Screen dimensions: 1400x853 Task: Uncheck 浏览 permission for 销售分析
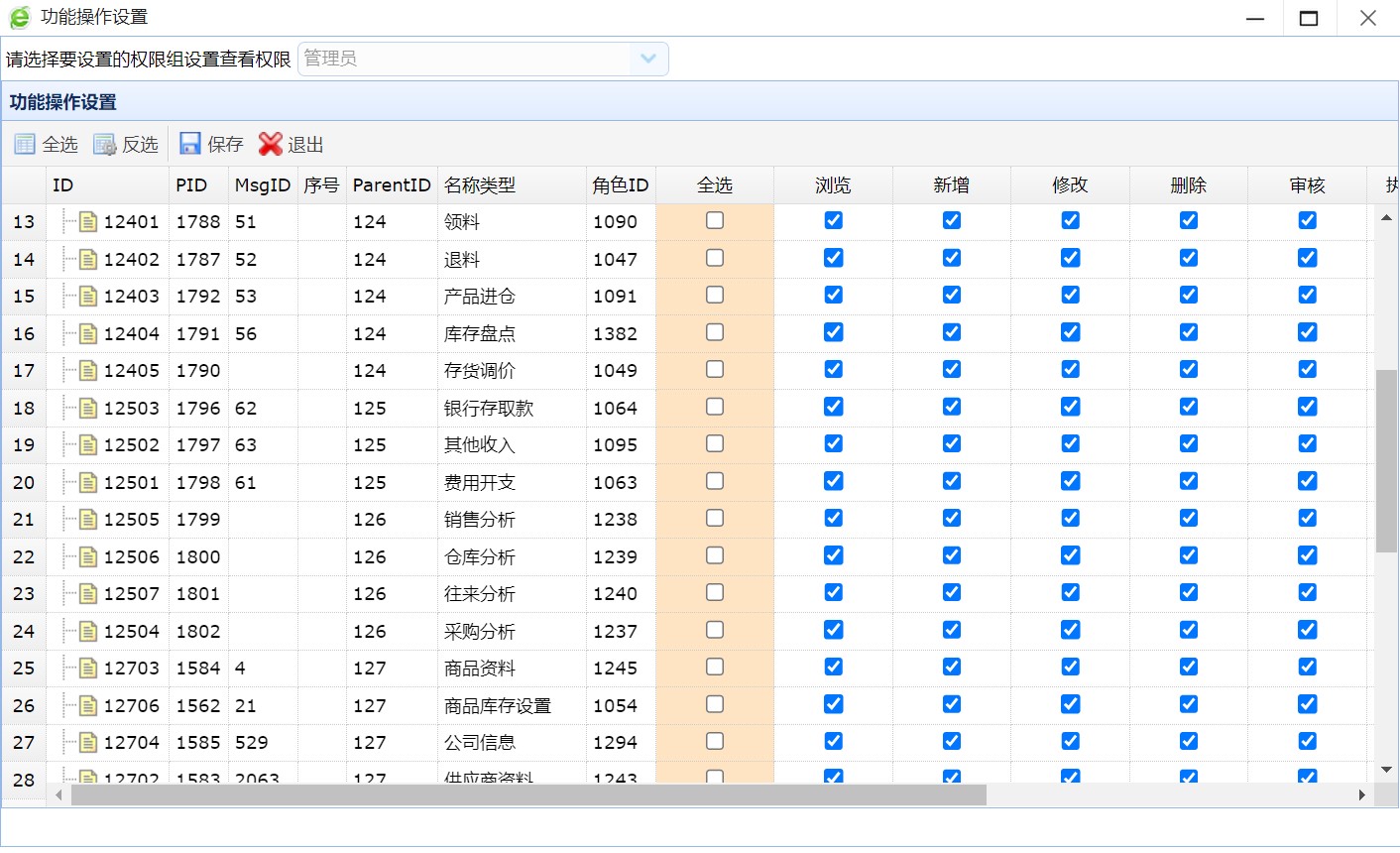tap(834, 518)
